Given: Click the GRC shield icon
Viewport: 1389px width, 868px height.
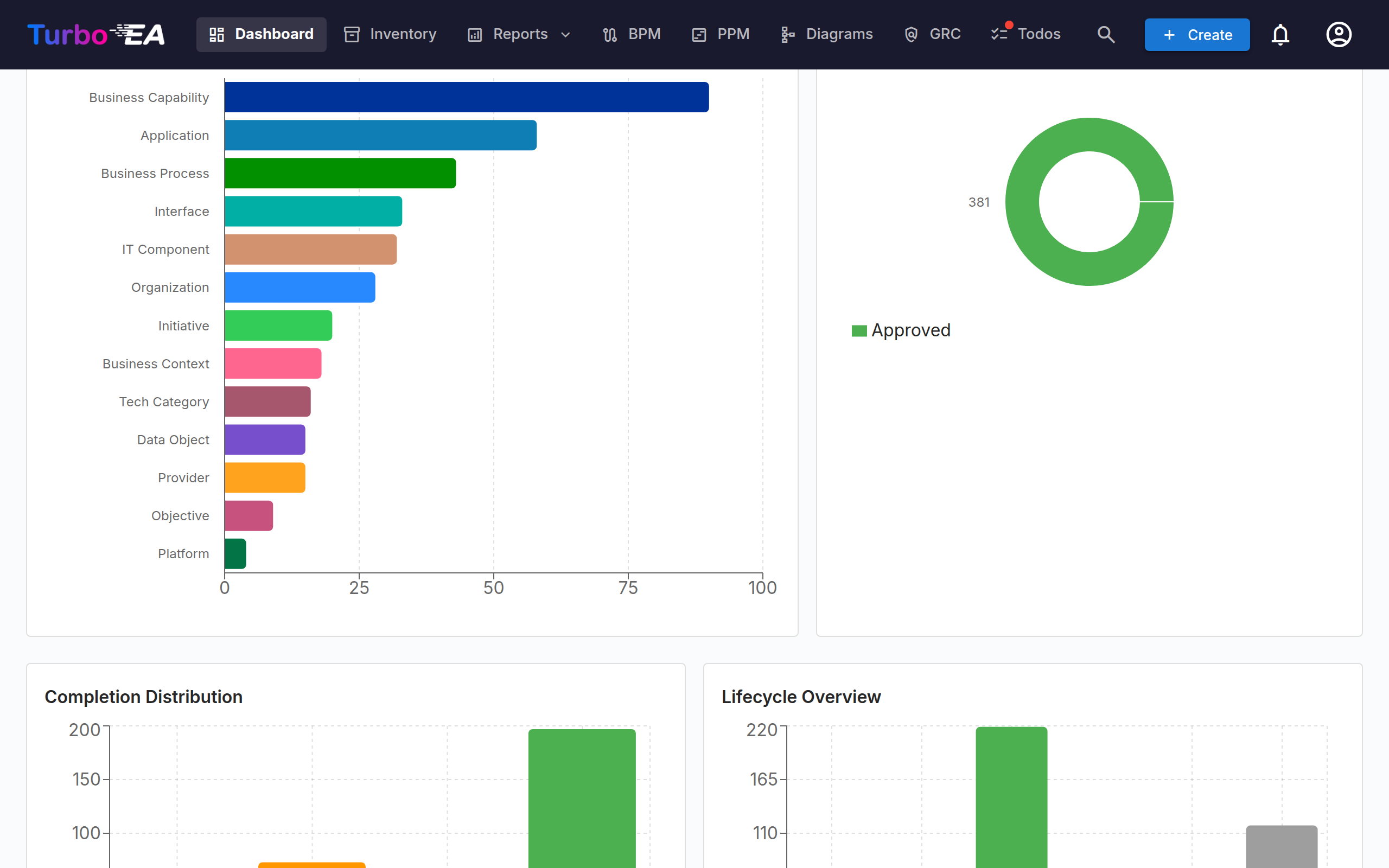Looking at the screenshot, I should click(x=911, y=34).
